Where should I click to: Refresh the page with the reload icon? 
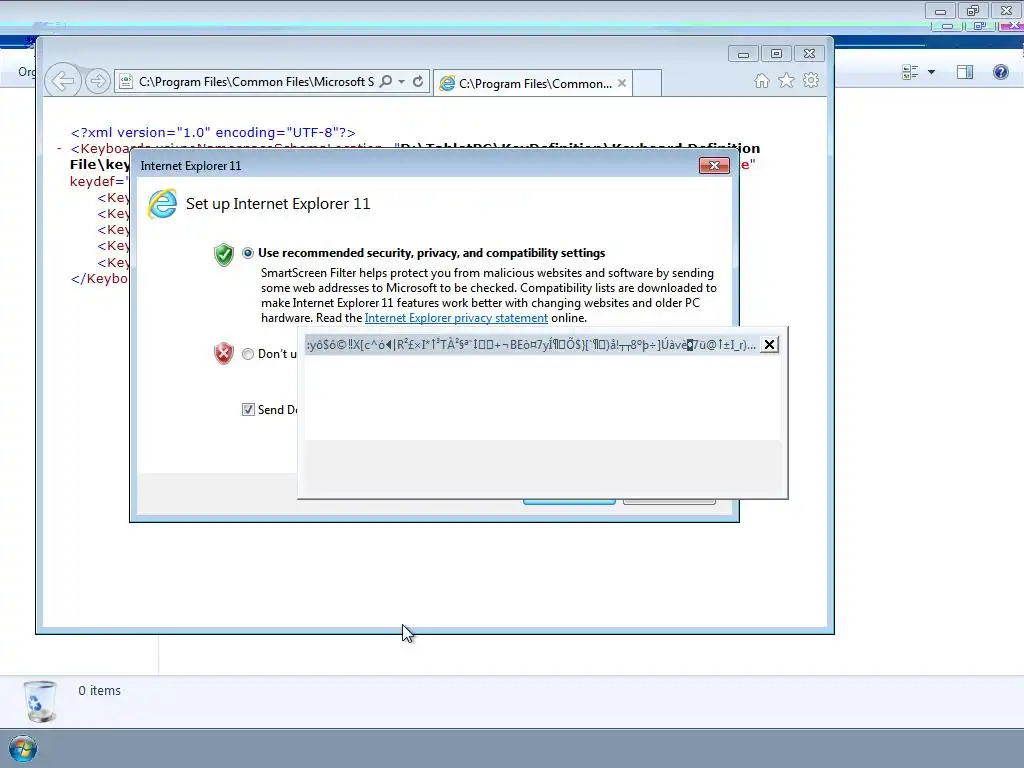(x=418, y=82)
